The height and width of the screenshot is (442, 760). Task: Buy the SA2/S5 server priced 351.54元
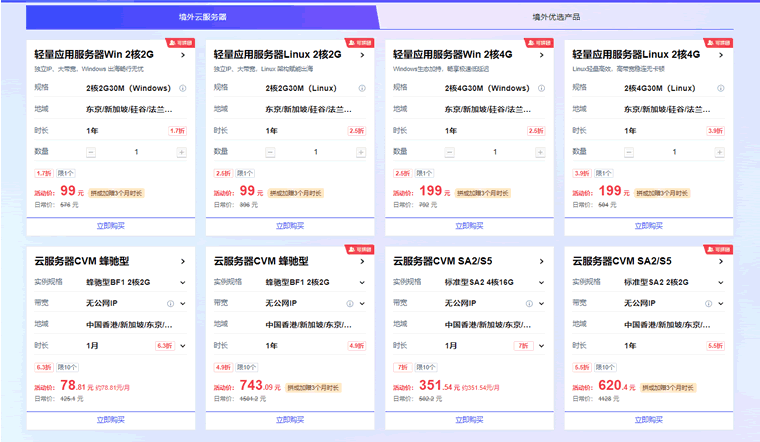coord(469,420)
